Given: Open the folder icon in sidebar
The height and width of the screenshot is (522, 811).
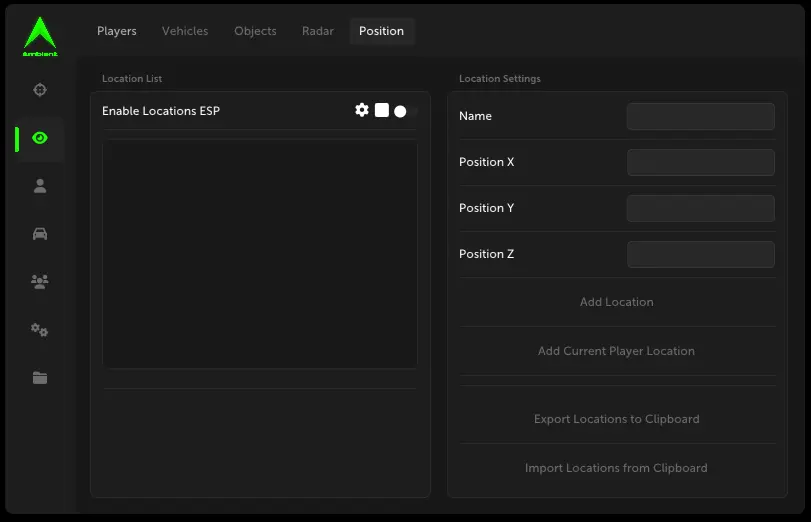Looking at the screenshot, I should pos(40,378).
